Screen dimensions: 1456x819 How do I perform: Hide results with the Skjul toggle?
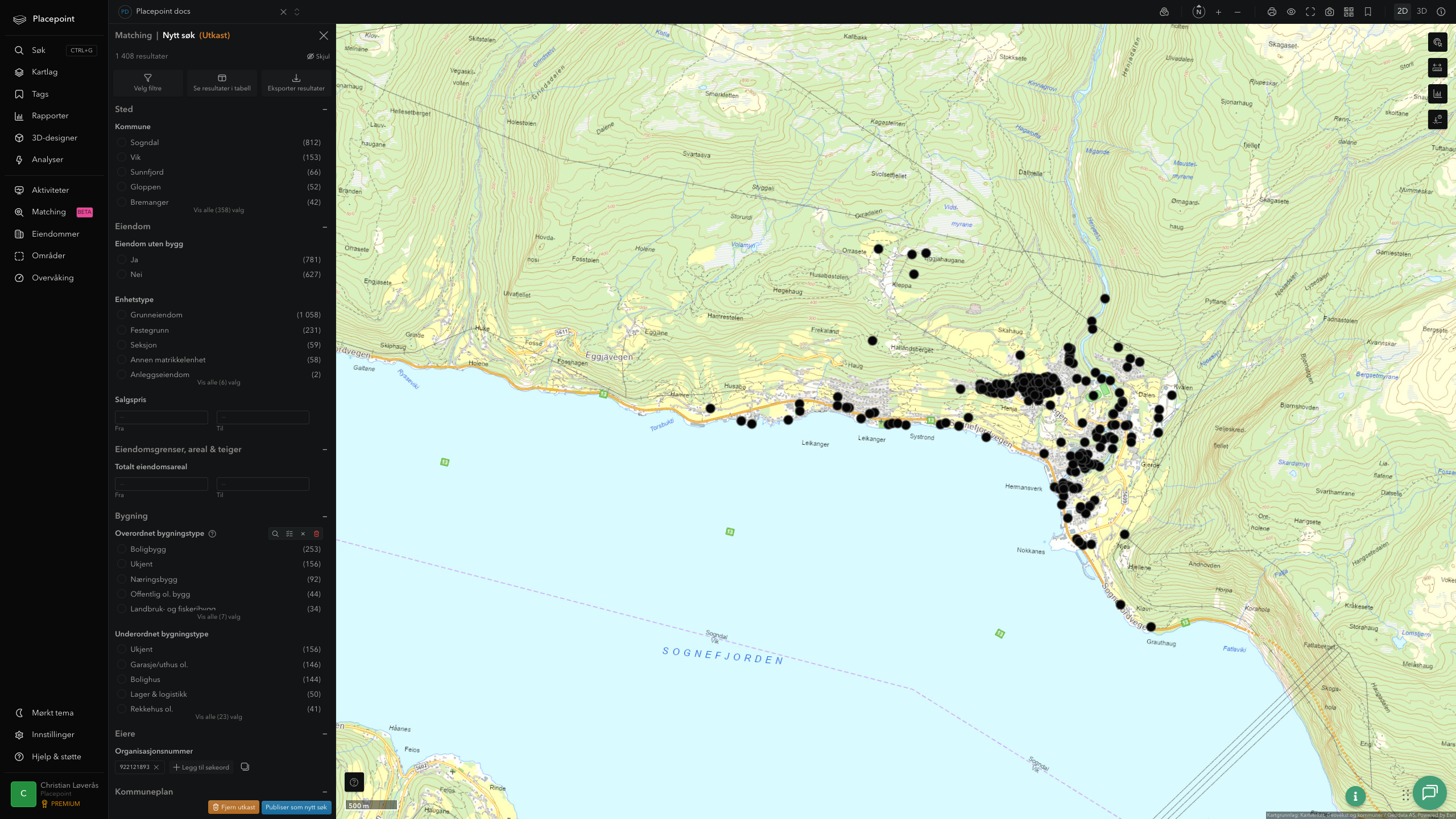pos(318,56)
